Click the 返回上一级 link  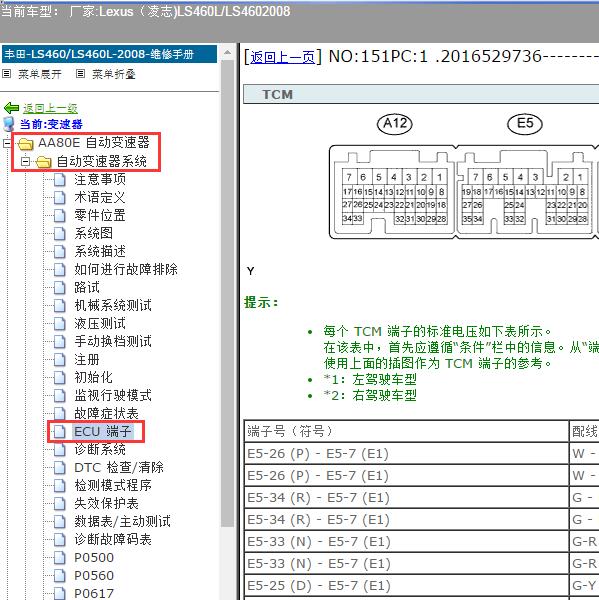[x=51, y=109]
